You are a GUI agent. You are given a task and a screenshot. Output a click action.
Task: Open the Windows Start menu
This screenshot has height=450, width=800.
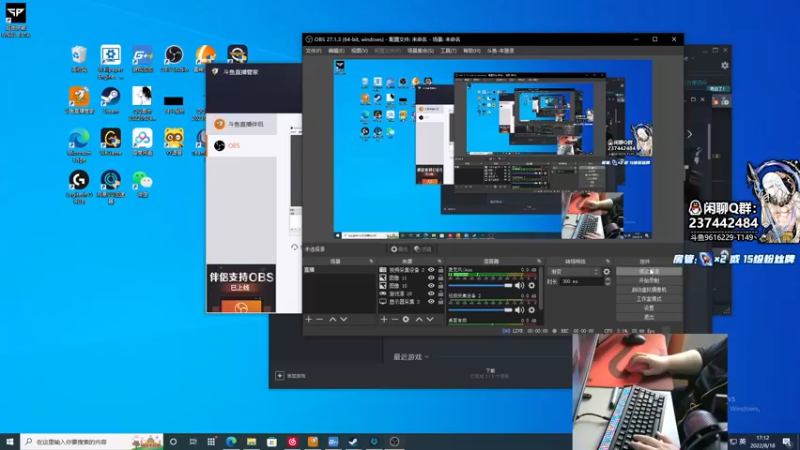[x=10, y=441]
